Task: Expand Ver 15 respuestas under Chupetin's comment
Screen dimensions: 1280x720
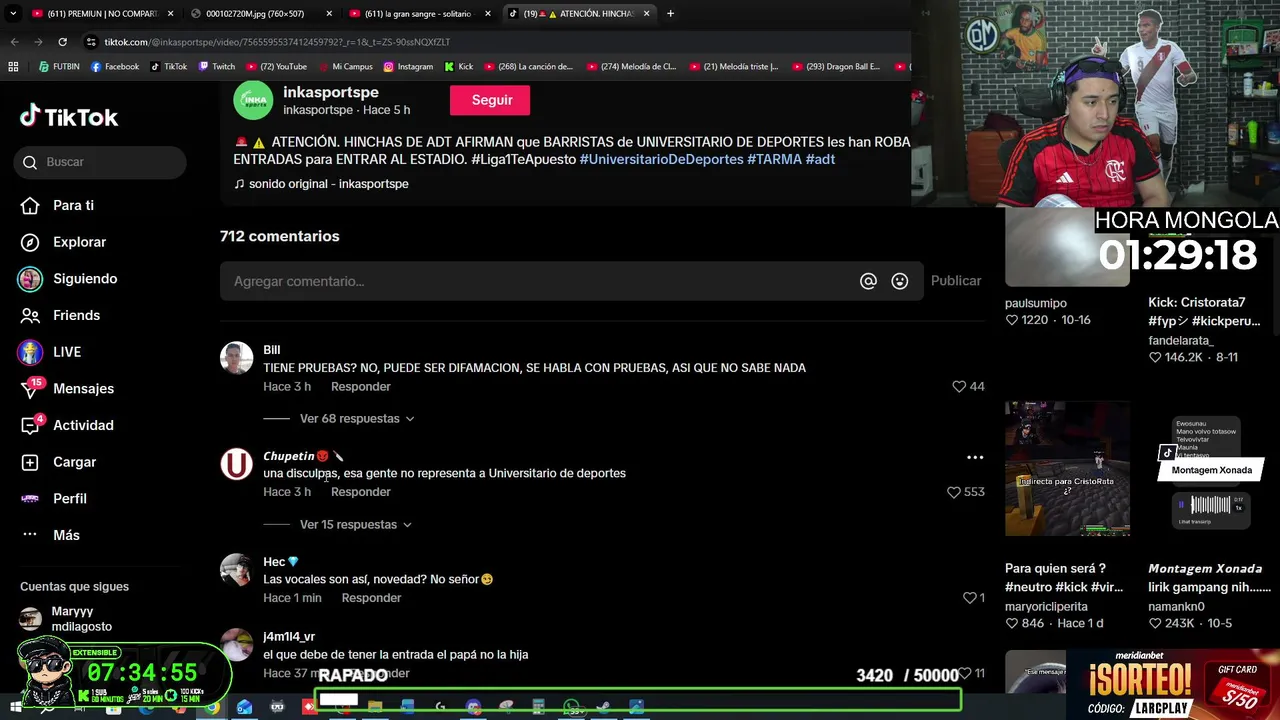Action: coord(356,525)
